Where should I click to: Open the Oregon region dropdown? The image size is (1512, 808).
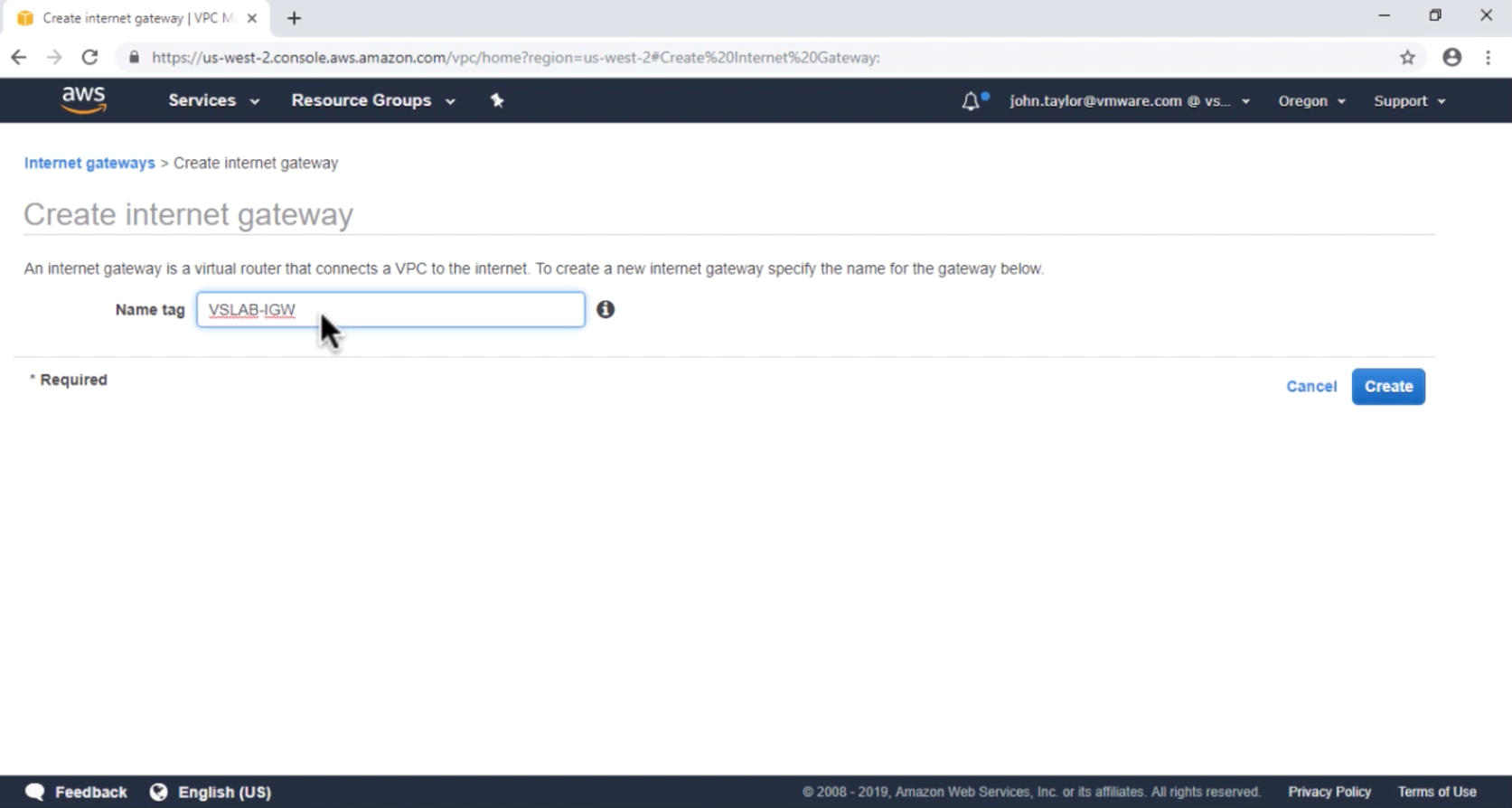pos(1311,101)
